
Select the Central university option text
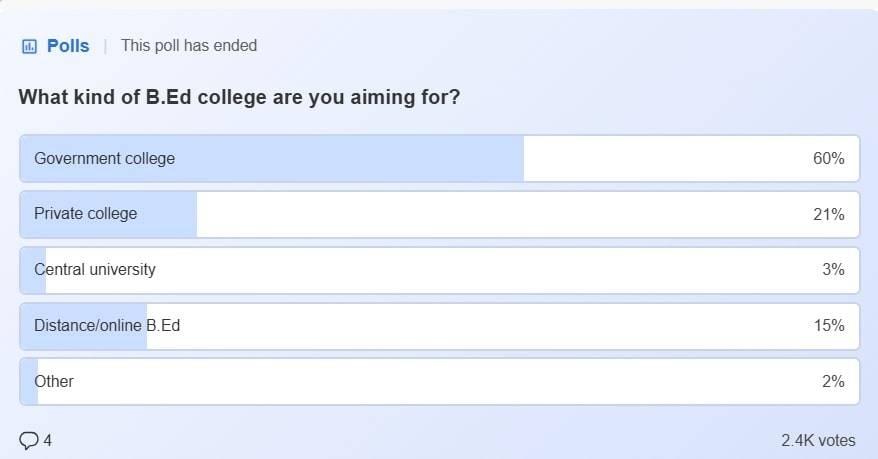point(95,270)
